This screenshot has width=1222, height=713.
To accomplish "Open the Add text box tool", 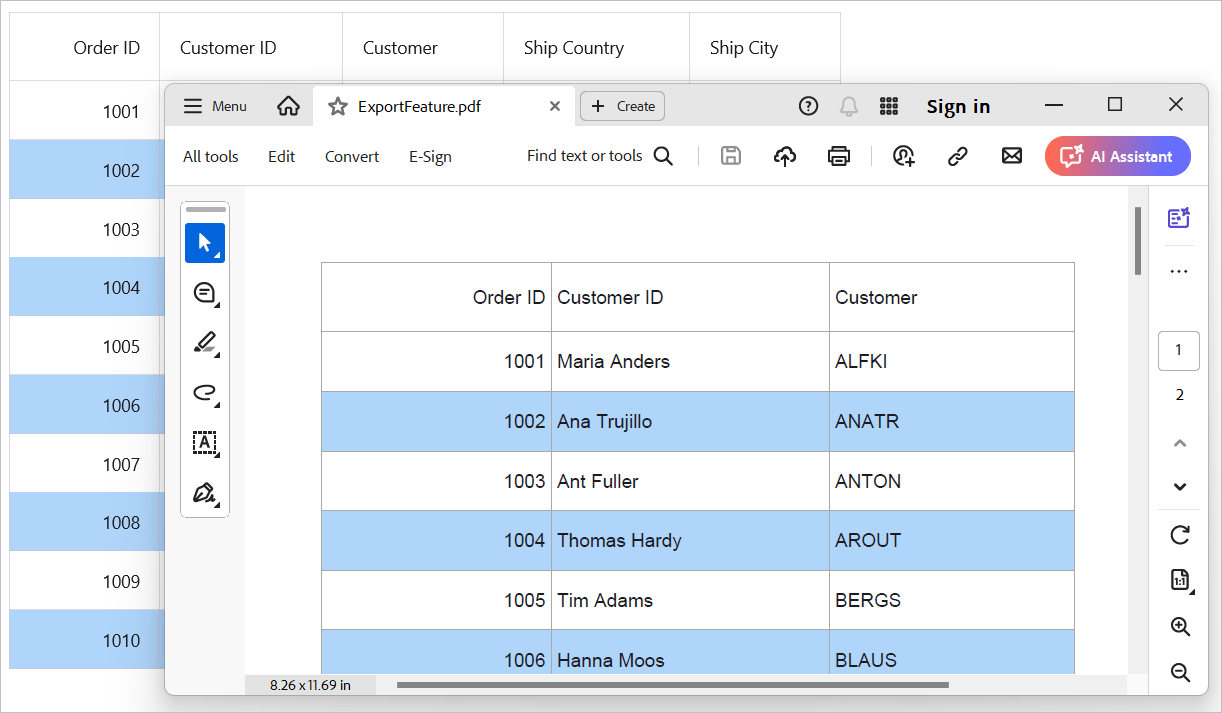I will (x=205, y=443).
